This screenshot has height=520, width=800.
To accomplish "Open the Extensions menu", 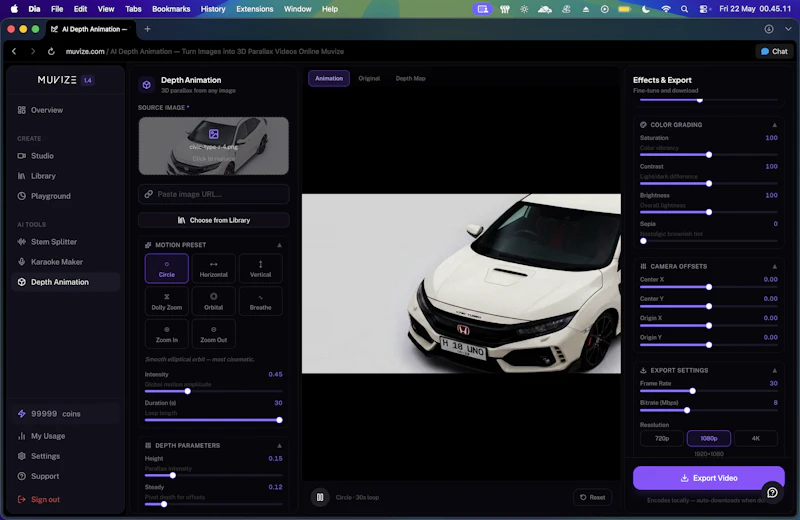I will coord(255,9).
